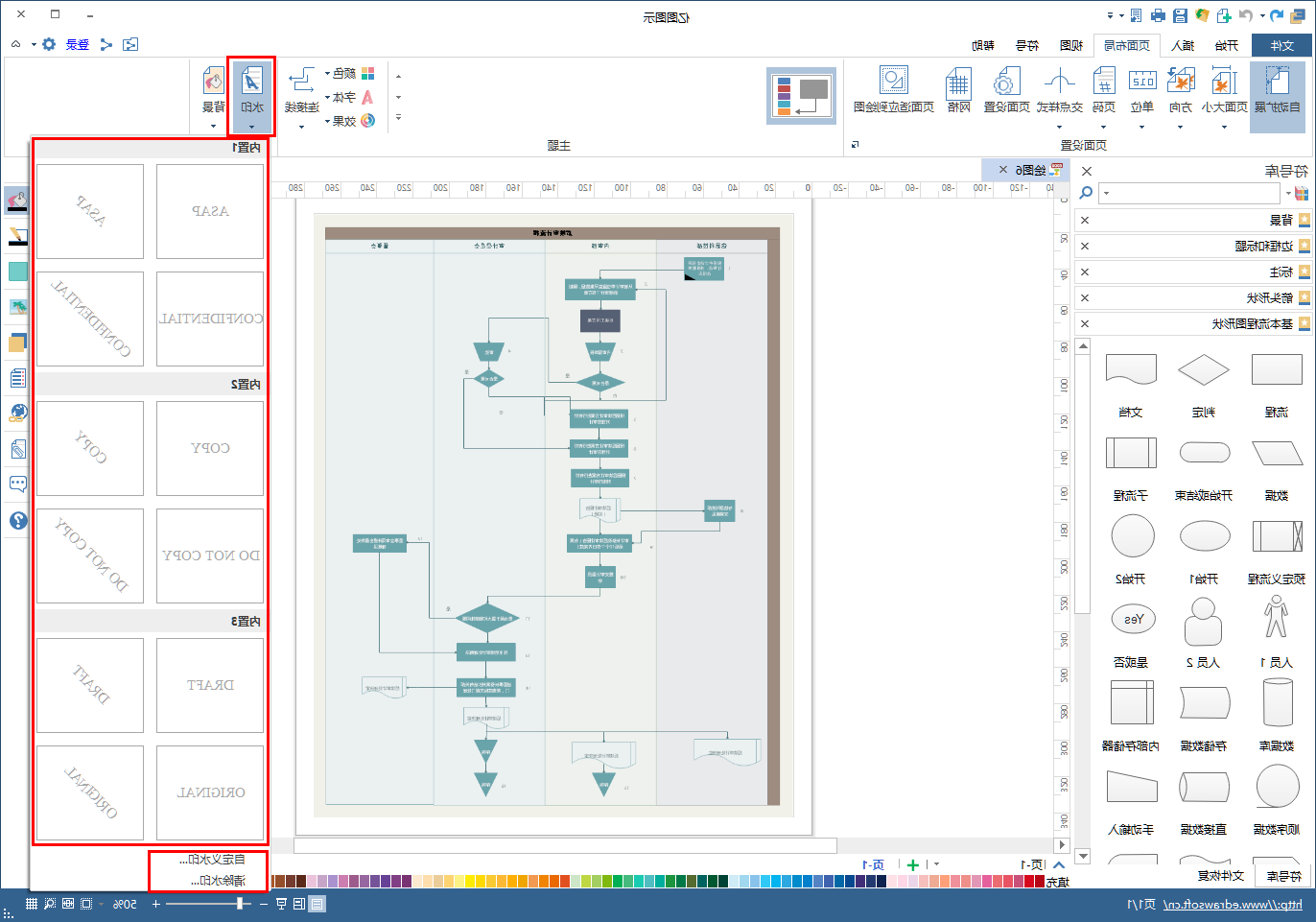Image resolution: width=1316 pixels, height=922 pixels.
Task: Open the 水印 (watermark) dropdown button
Action: point(251,96)
